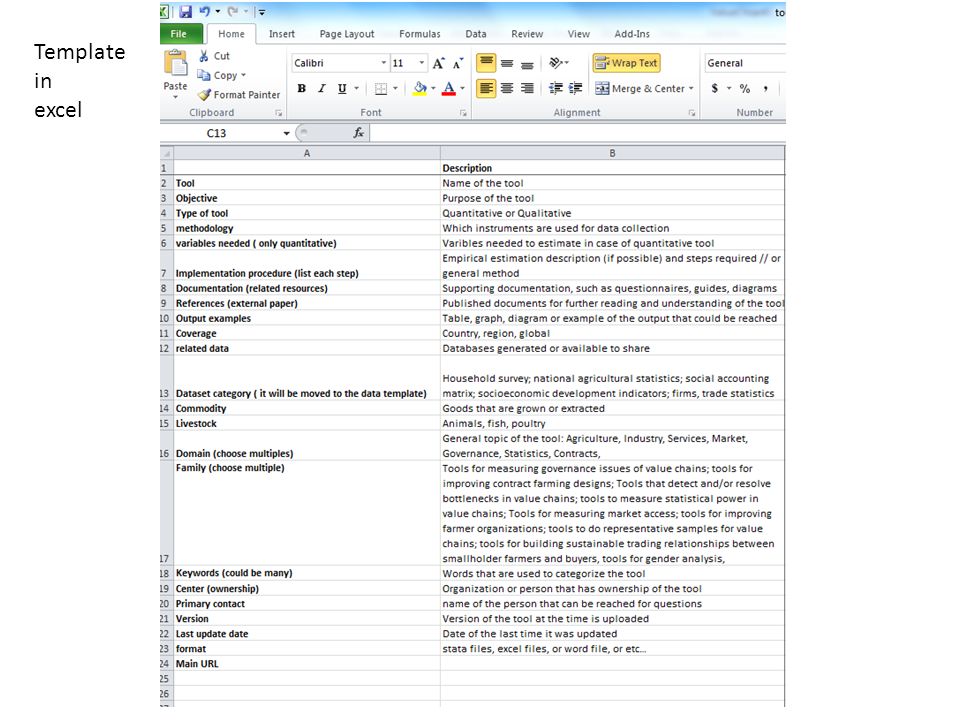Select Top Align vertical alignment
This screenshot has height=720, width=960.
(x=486, y=62)
